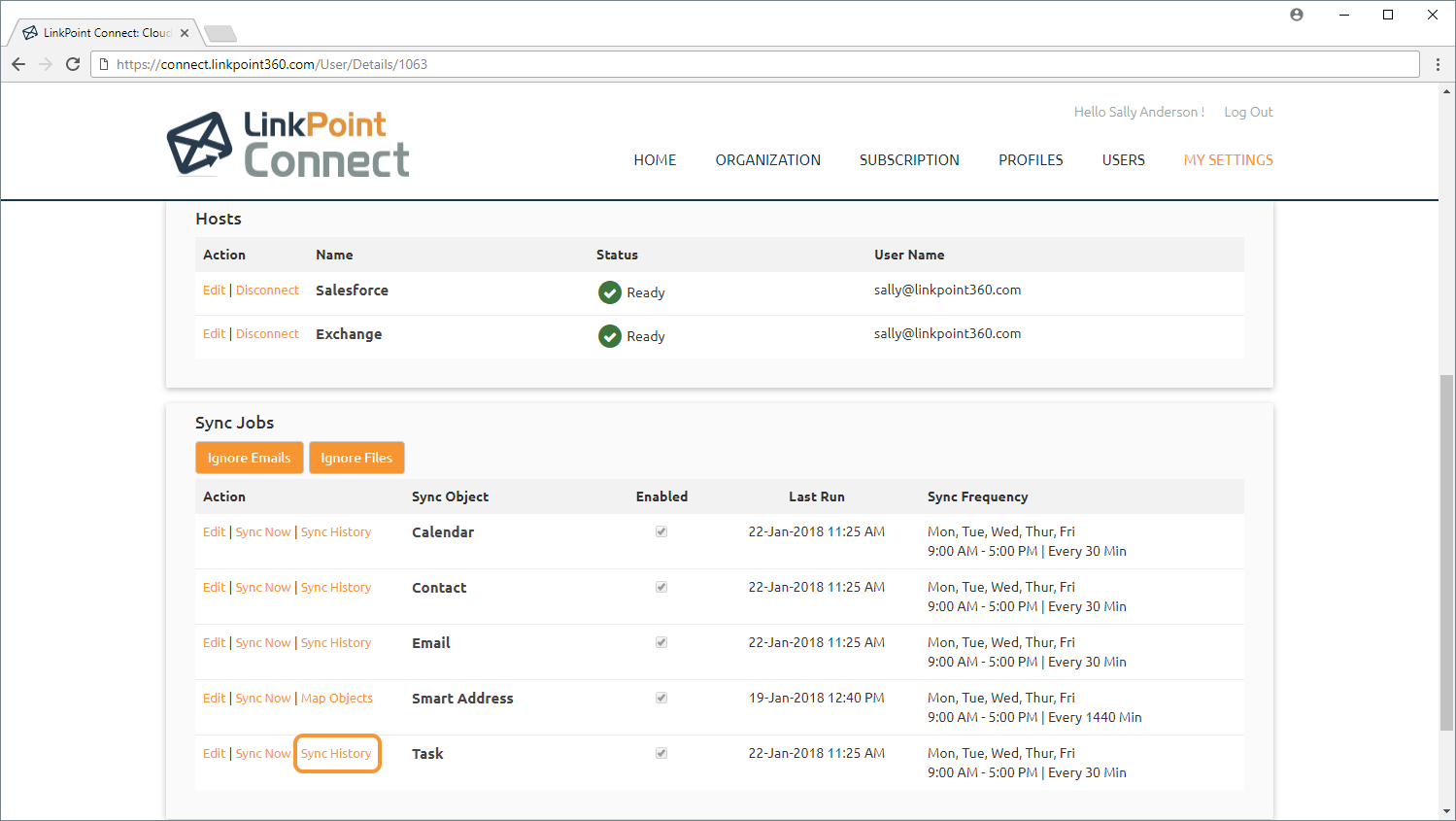Click the LinkPoint Connect logo
This screenshot has width=1456, height=821.
tap(288, 144)
